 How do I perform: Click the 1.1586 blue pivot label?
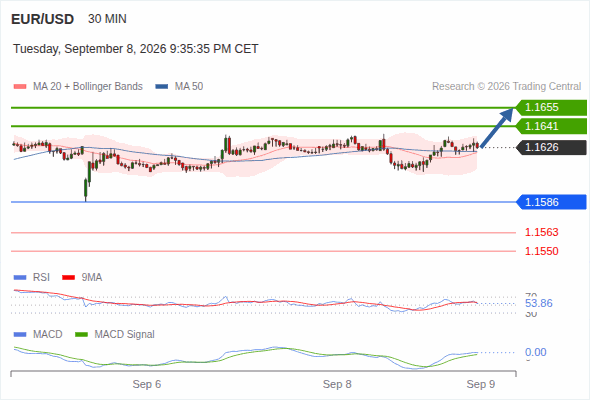[x=551, y=202]
